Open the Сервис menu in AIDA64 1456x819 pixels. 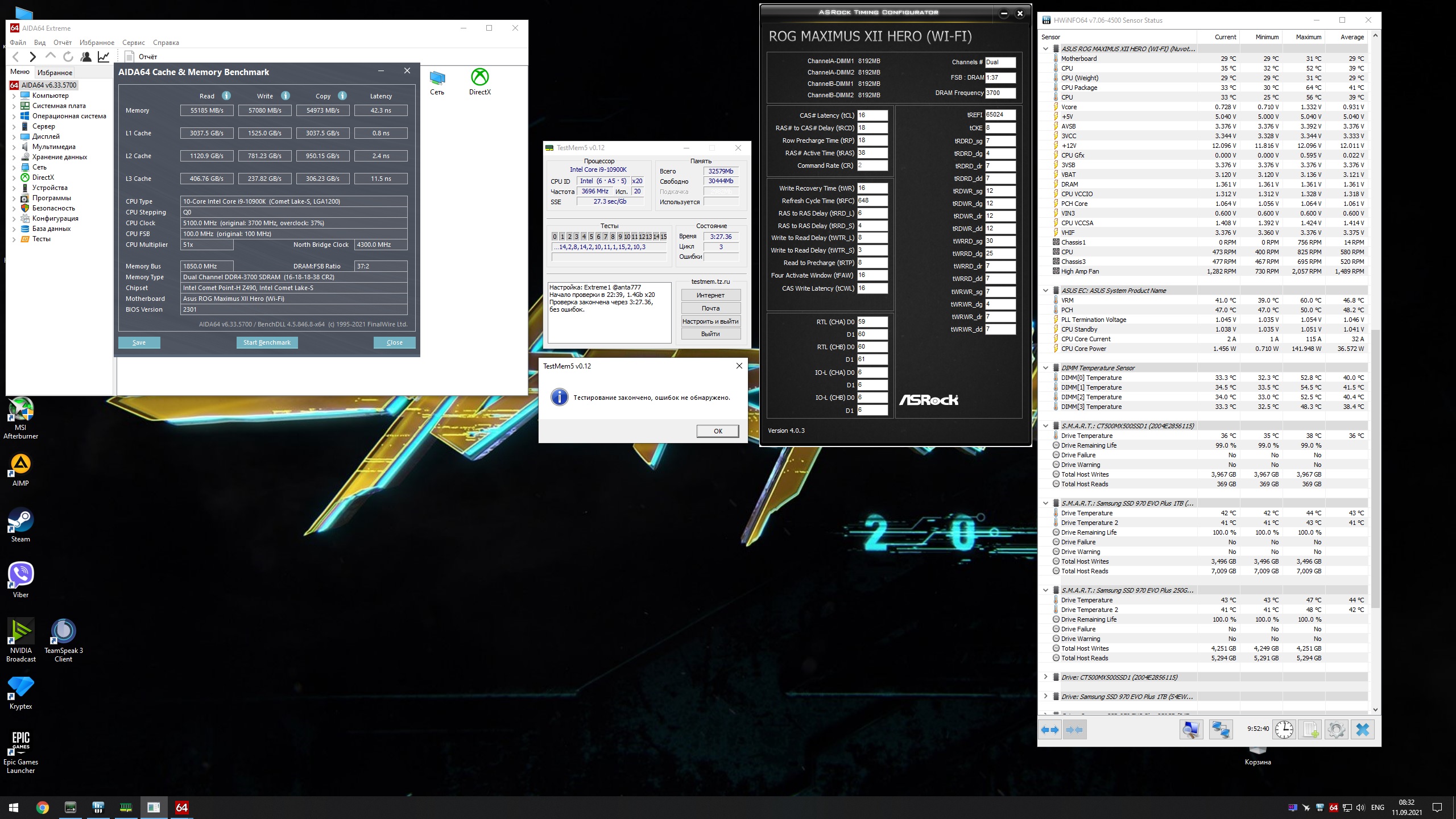point(133,43)
